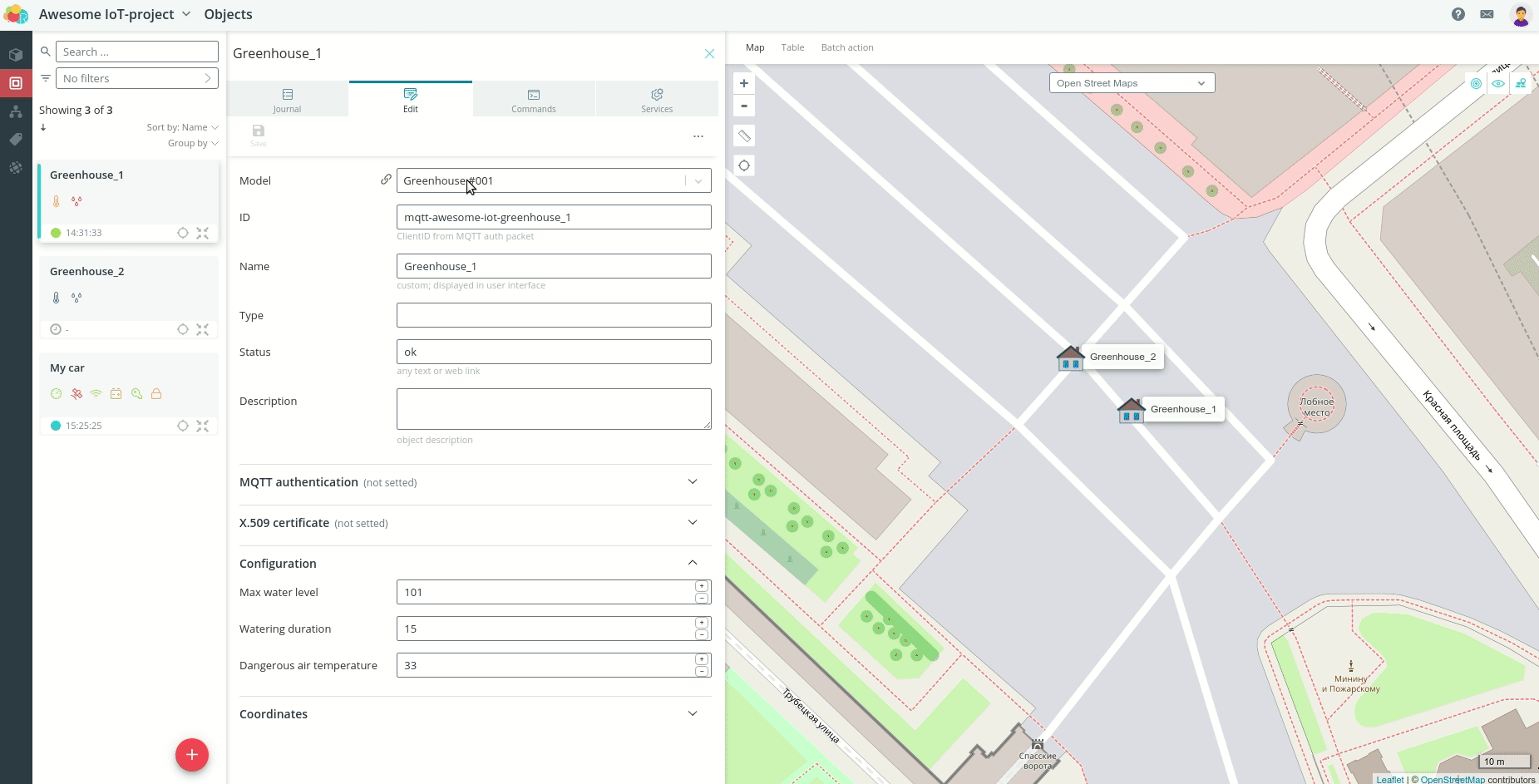Expand the Coordinates section
This screenshot has height=784, width=1539.
(475, 714)
